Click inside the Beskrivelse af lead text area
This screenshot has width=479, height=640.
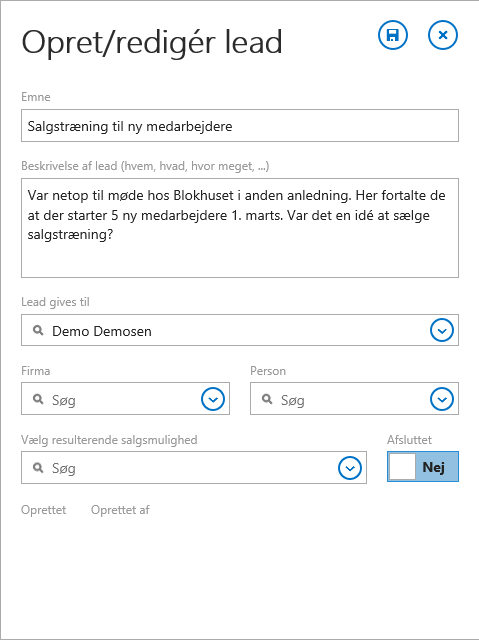(x=240, y=228)
